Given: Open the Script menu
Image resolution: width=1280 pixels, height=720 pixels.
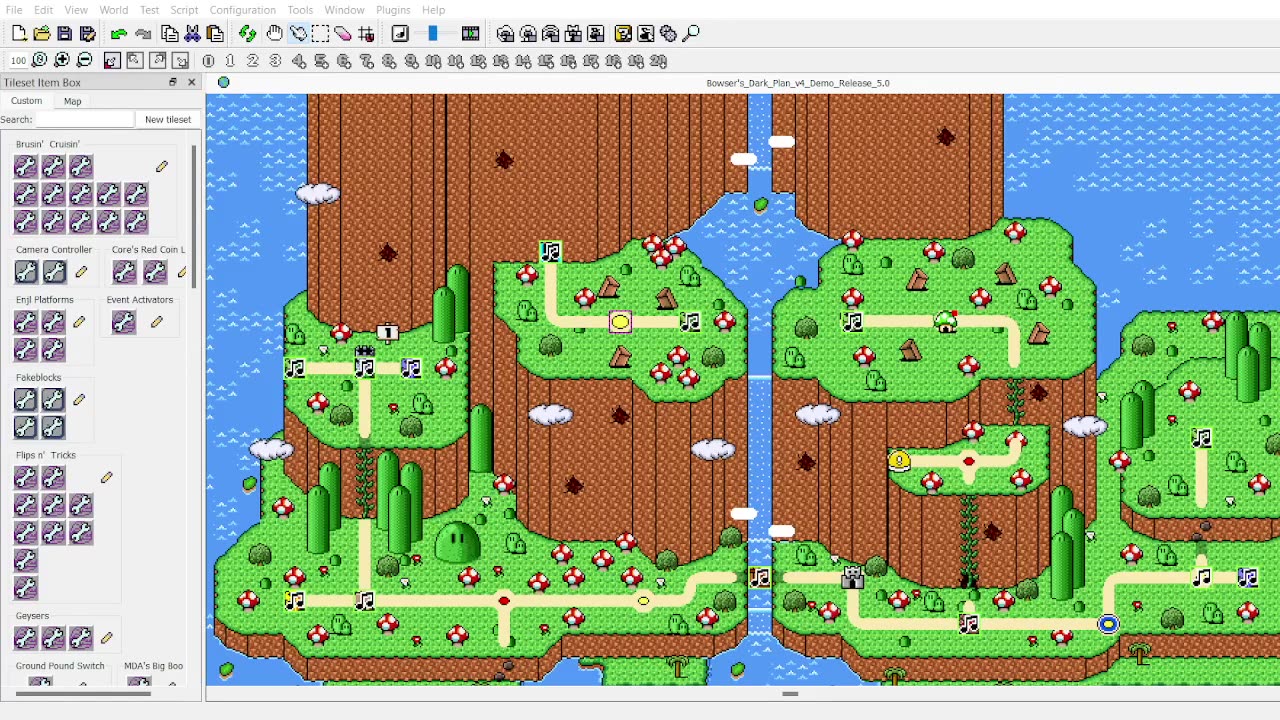Looking at the screenshot, I should click(184, 10).
